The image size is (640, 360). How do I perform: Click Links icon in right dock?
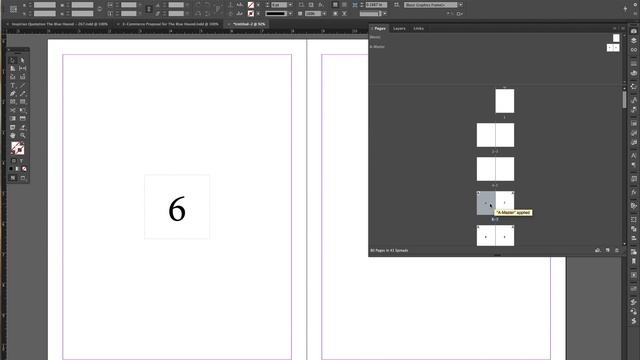click(633, 50)
